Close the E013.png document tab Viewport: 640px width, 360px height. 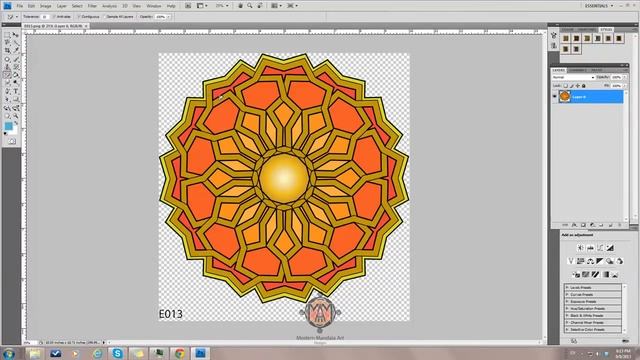(x=86, y=26)
